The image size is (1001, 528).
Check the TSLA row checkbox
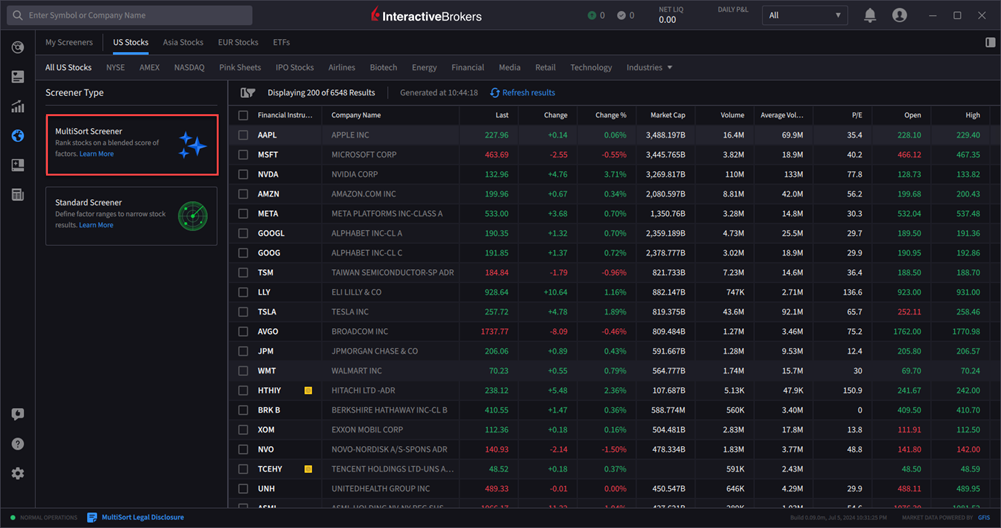[x=243, y=312]
